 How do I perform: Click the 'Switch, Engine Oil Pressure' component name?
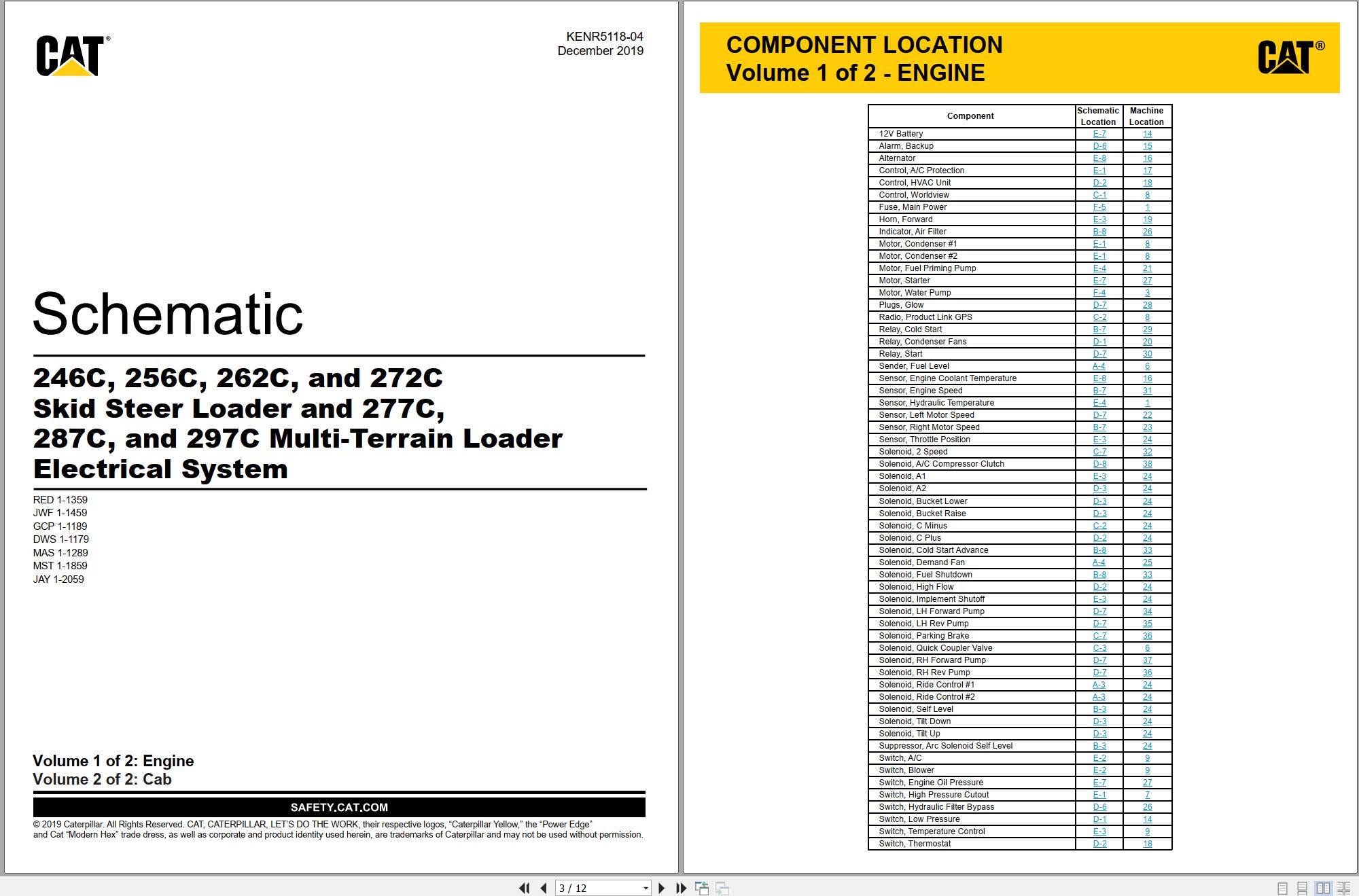931,783
